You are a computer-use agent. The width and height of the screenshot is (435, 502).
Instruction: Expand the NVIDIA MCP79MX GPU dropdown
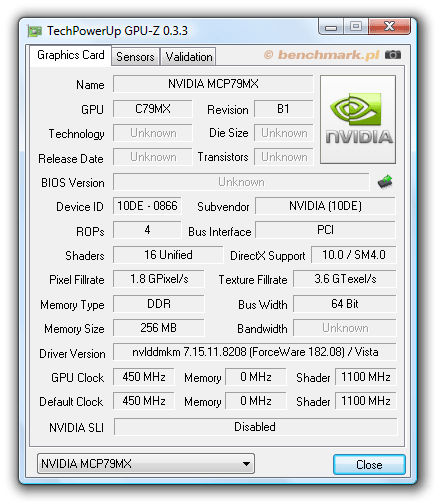pyautogui.click(x=146, y=464)
